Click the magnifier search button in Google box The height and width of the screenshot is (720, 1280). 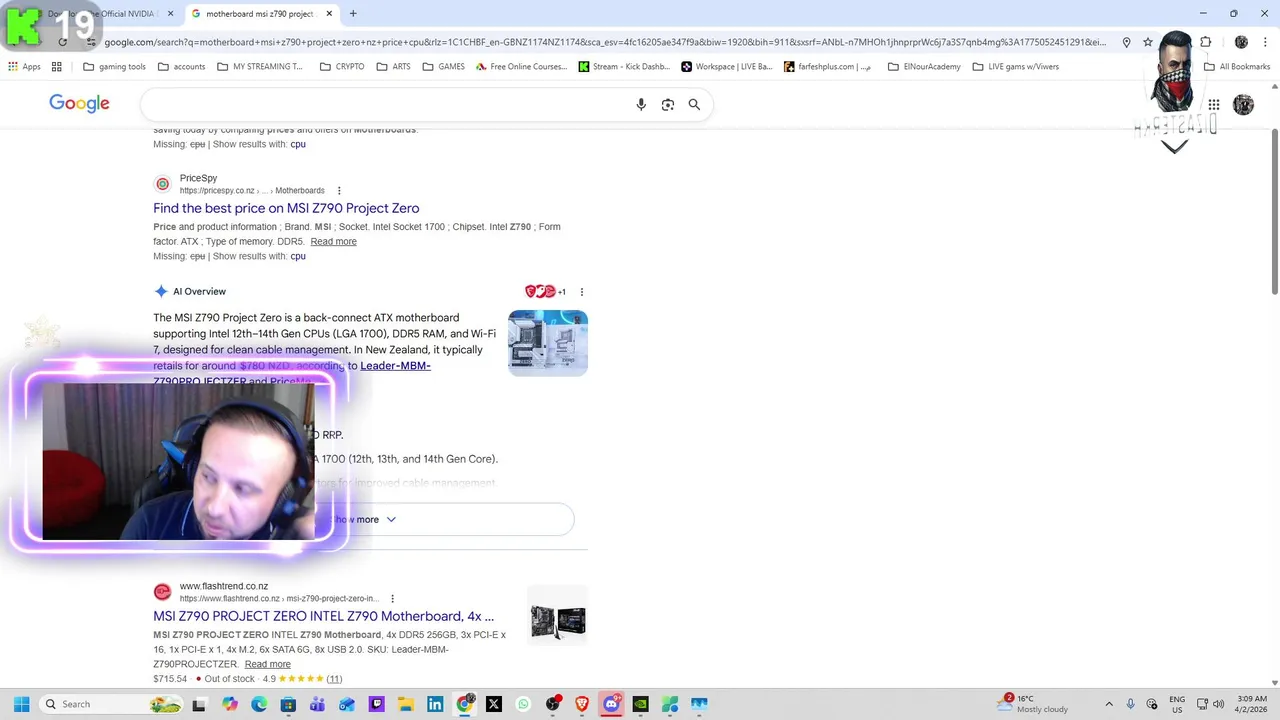(694, 104)
